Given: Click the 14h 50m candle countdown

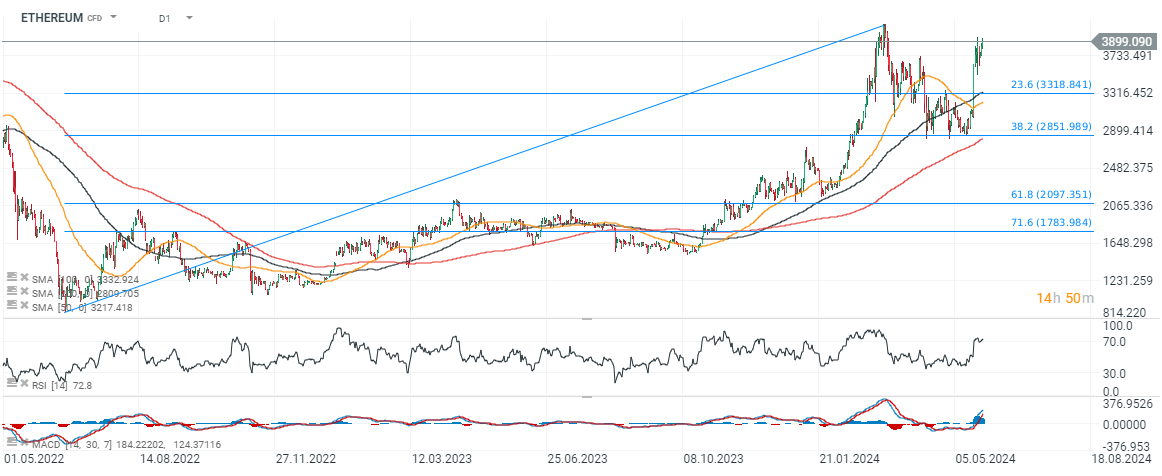Looking at the screenshot, I should pyautogui.click(x=1064, y=298).
